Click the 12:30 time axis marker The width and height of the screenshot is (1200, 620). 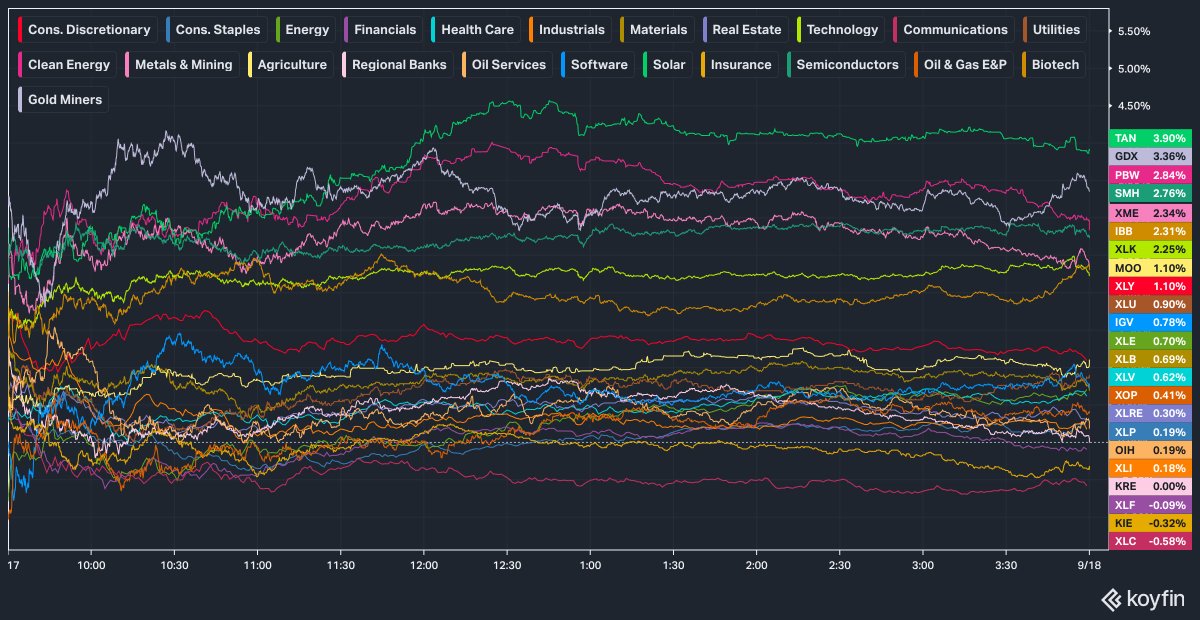pos(507,565)
